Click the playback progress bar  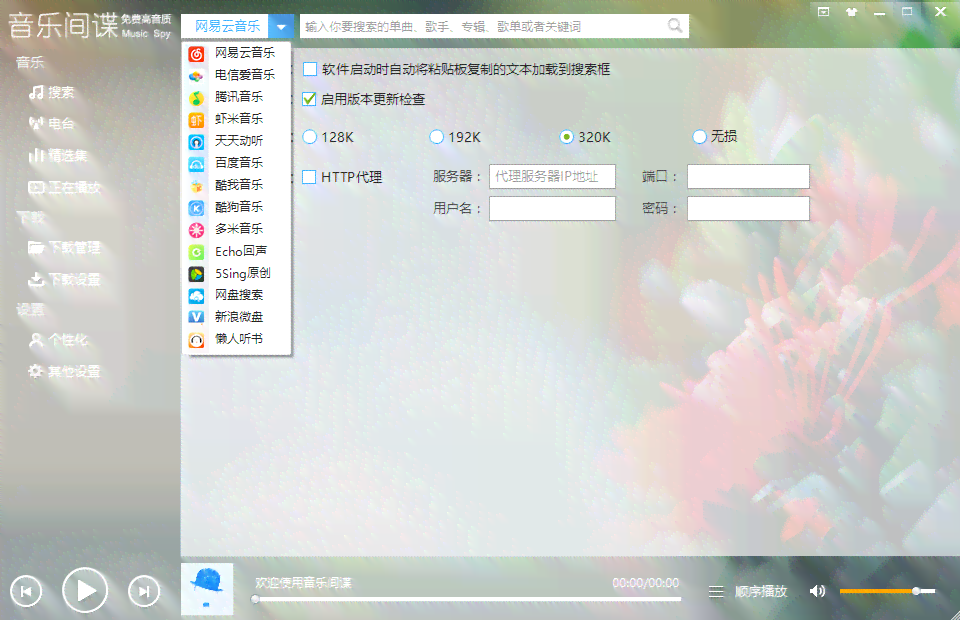pos(468,599)
